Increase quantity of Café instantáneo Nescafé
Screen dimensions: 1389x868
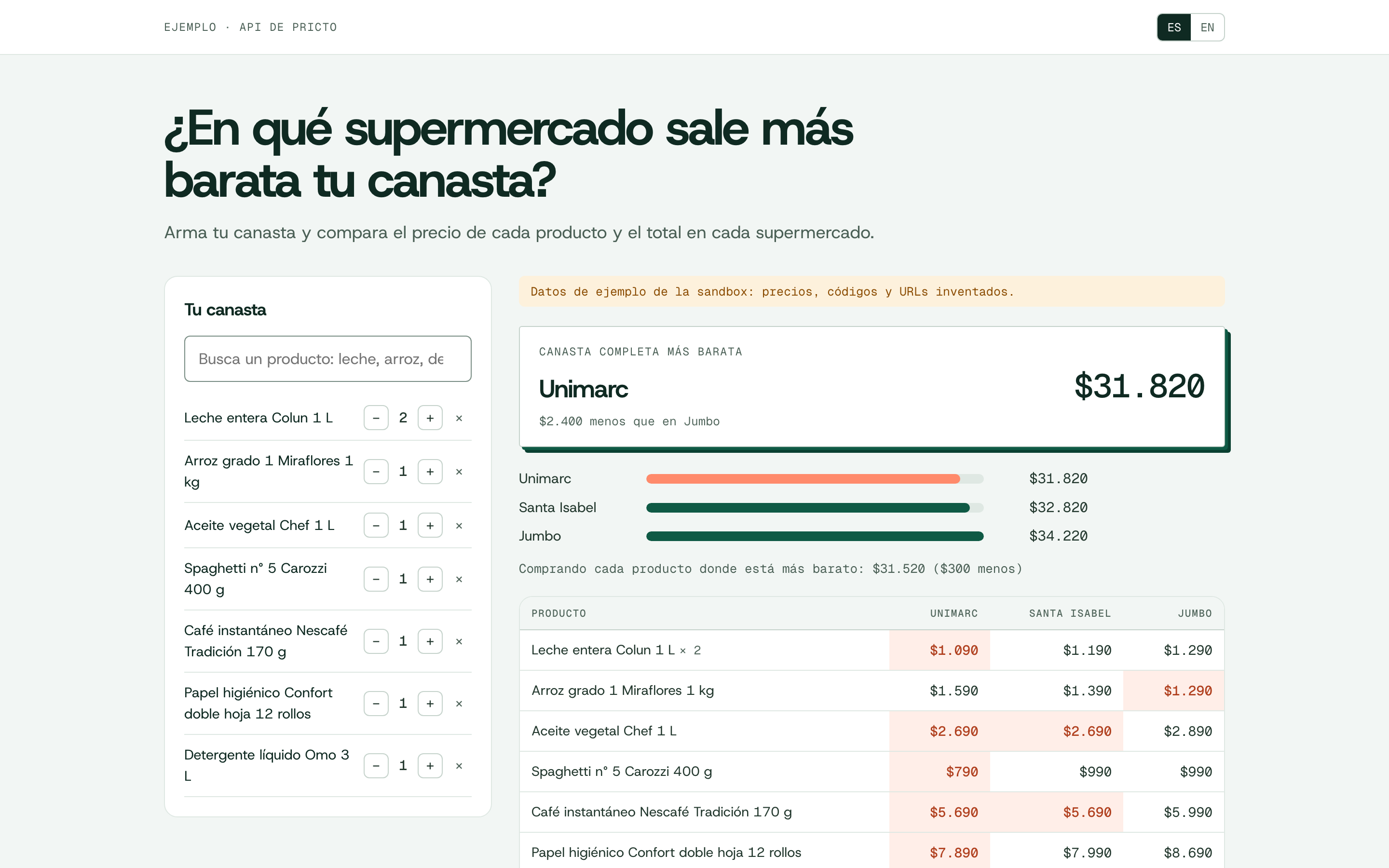[430, 641]
